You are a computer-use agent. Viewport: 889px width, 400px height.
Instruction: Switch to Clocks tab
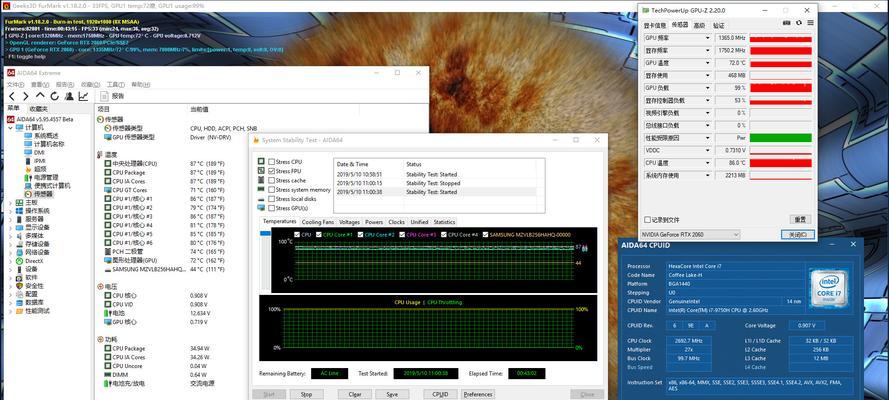396,222
